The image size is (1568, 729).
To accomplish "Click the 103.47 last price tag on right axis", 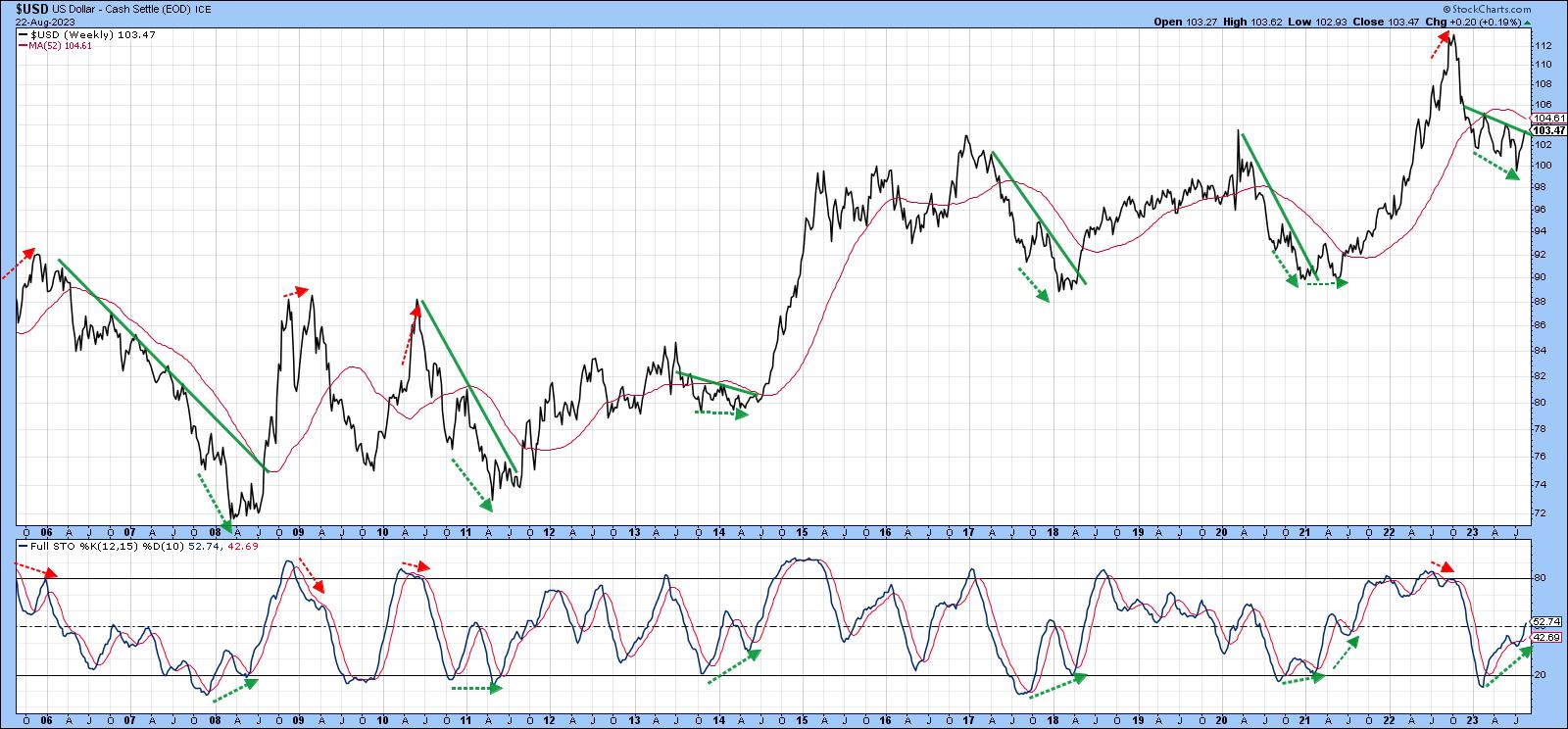I will 1547,130.
